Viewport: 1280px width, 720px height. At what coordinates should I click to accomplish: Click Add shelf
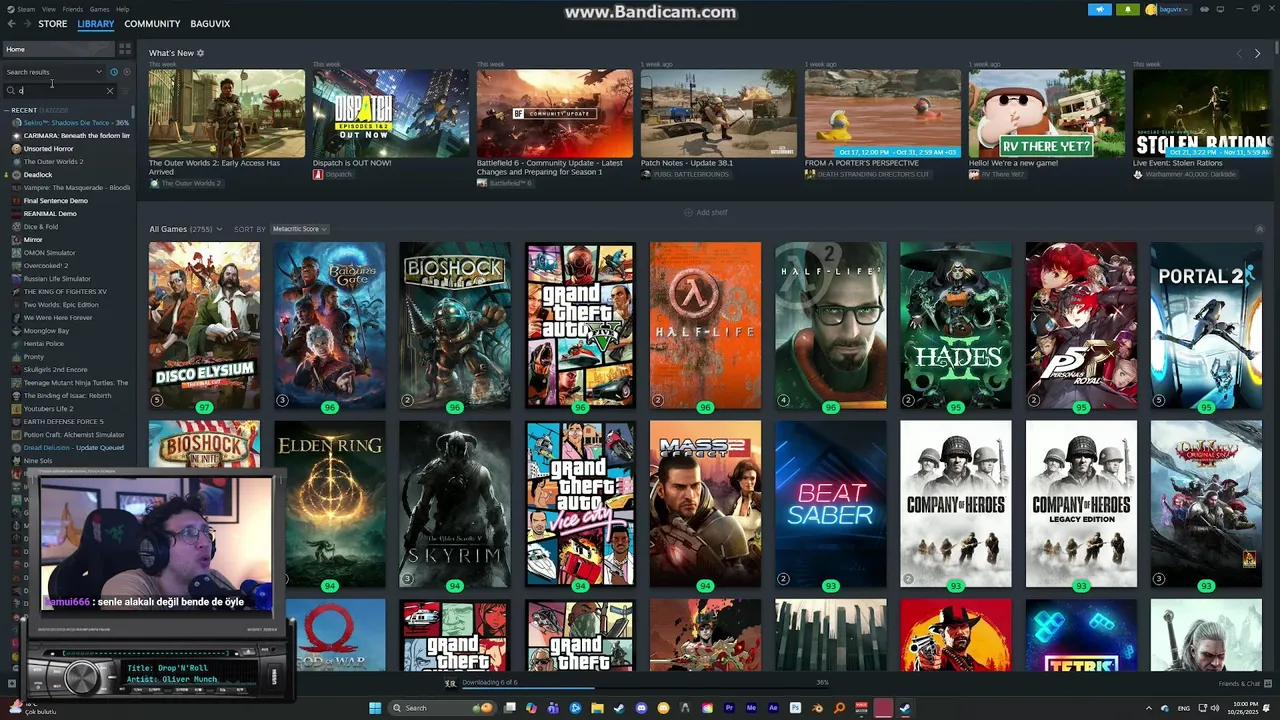(x=705, y=212)
